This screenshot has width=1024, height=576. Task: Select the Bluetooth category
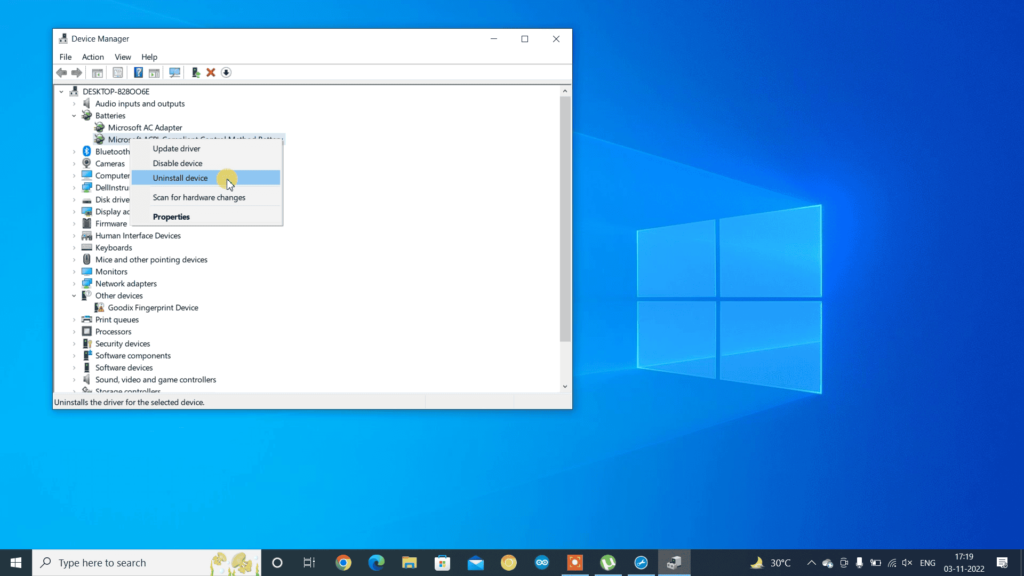click(112, 152)
